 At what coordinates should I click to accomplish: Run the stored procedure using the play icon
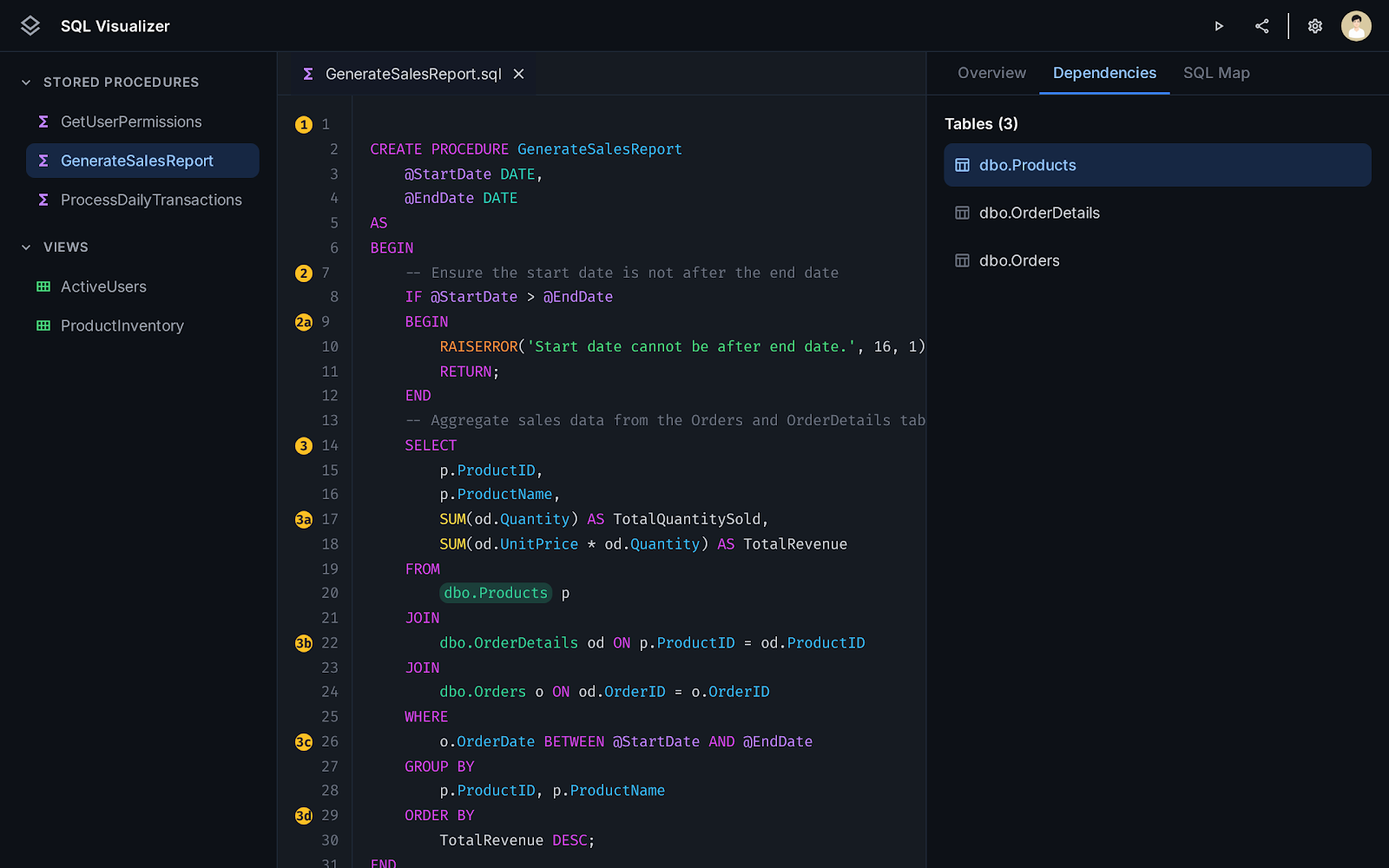(1219, 26)
